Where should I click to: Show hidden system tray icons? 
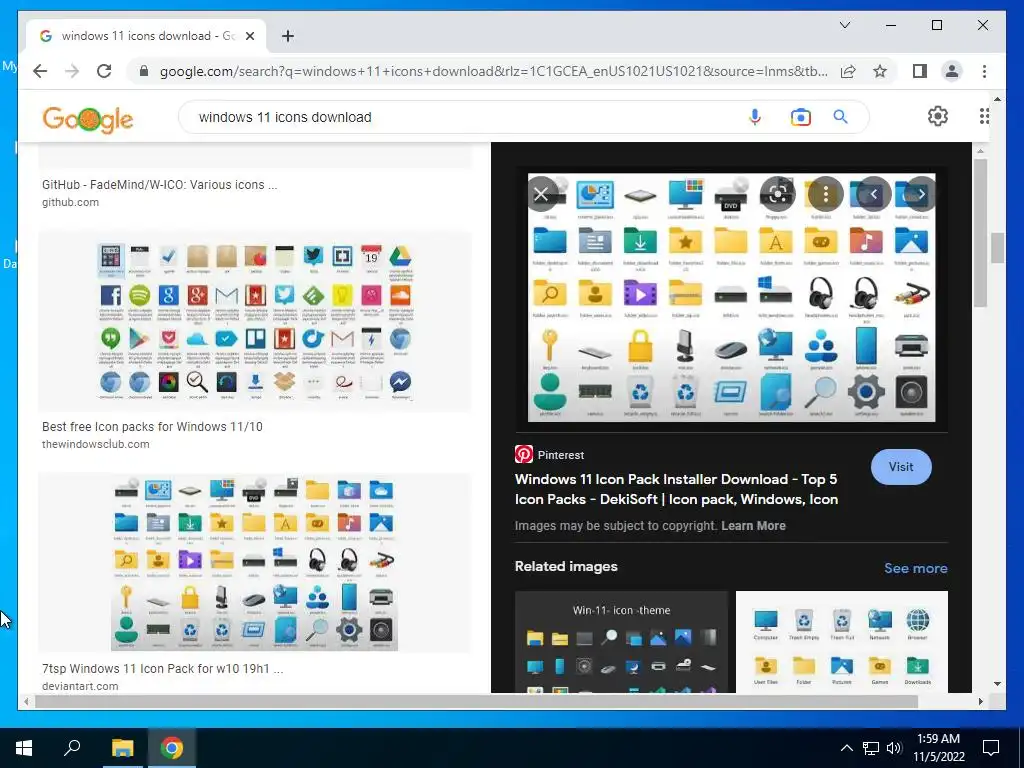[x=846, y=748]
